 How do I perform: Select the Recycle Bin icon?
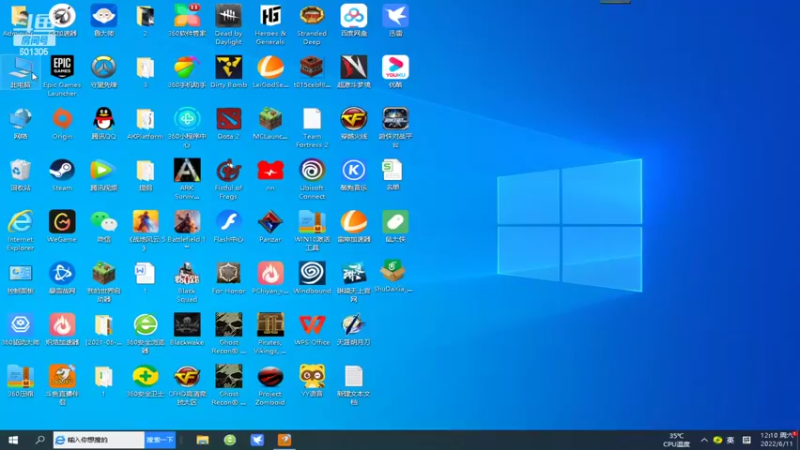click(20, 170)
